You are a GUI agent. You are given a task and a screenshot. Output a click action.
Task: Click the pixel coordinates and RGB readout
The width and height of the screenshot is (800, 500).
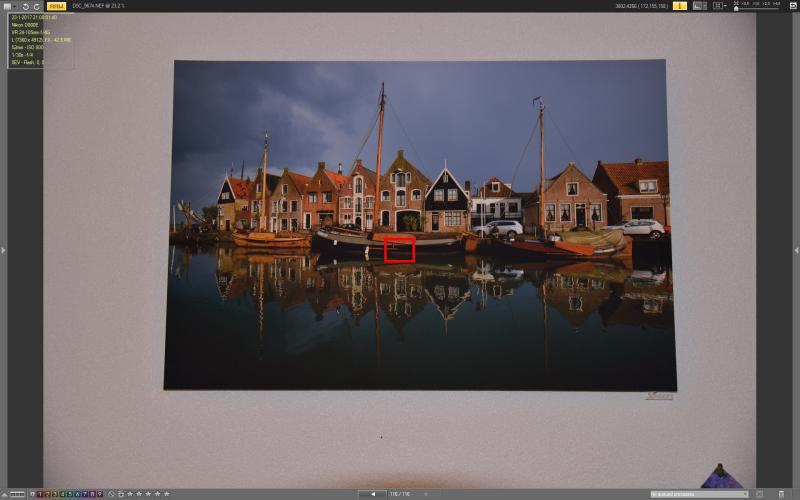642,6
